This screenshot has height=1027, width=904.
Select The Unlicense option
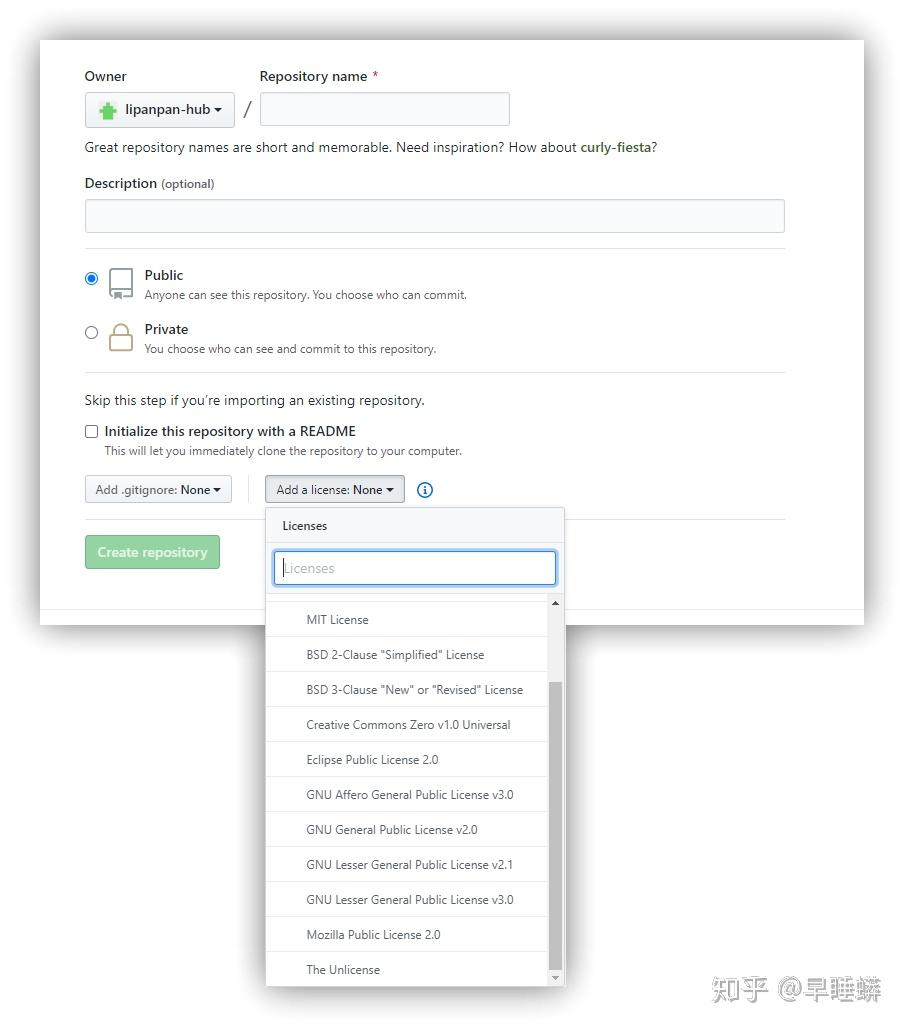pos(343,970)
